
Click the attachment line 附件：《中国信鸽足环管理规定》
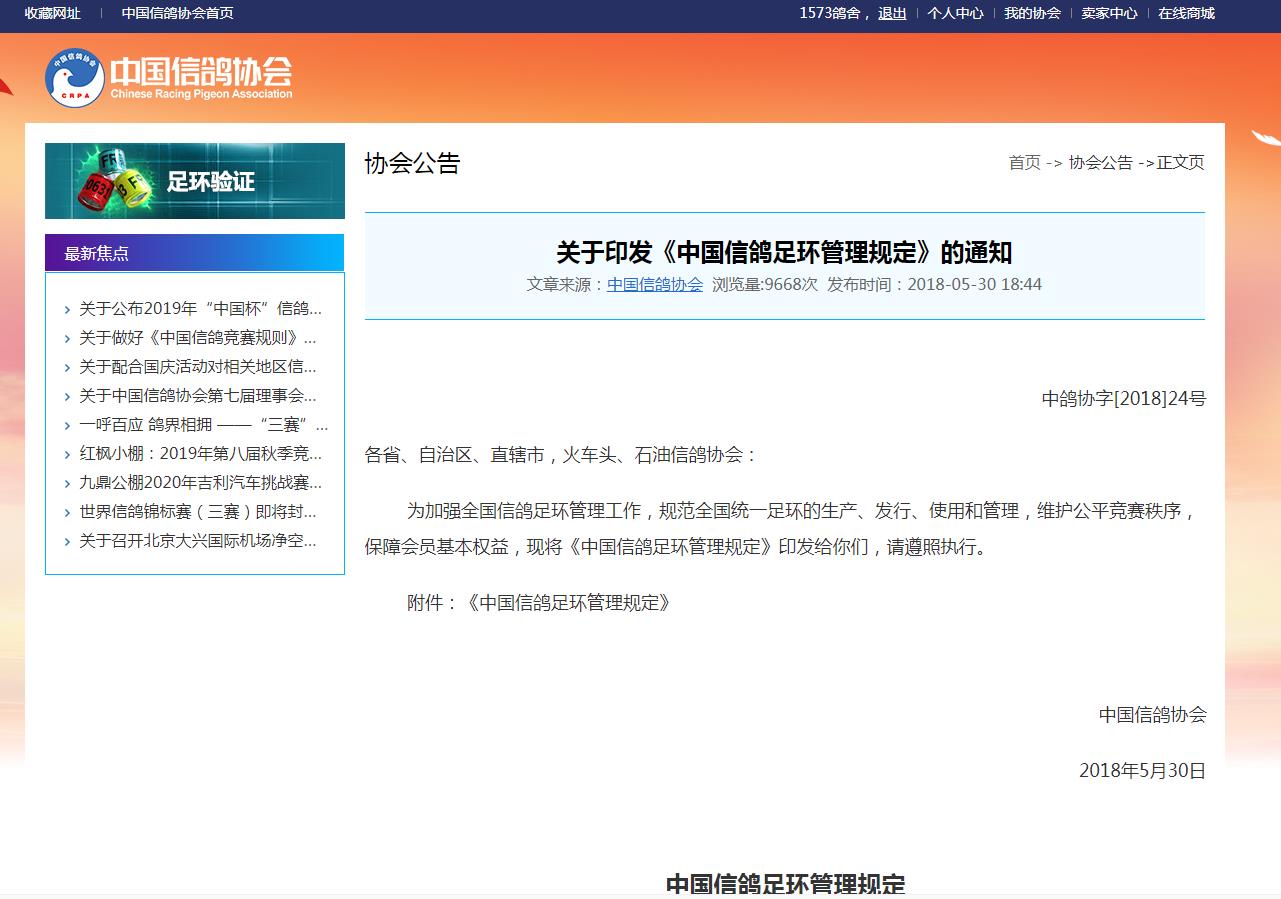click(x=539, y=603)
